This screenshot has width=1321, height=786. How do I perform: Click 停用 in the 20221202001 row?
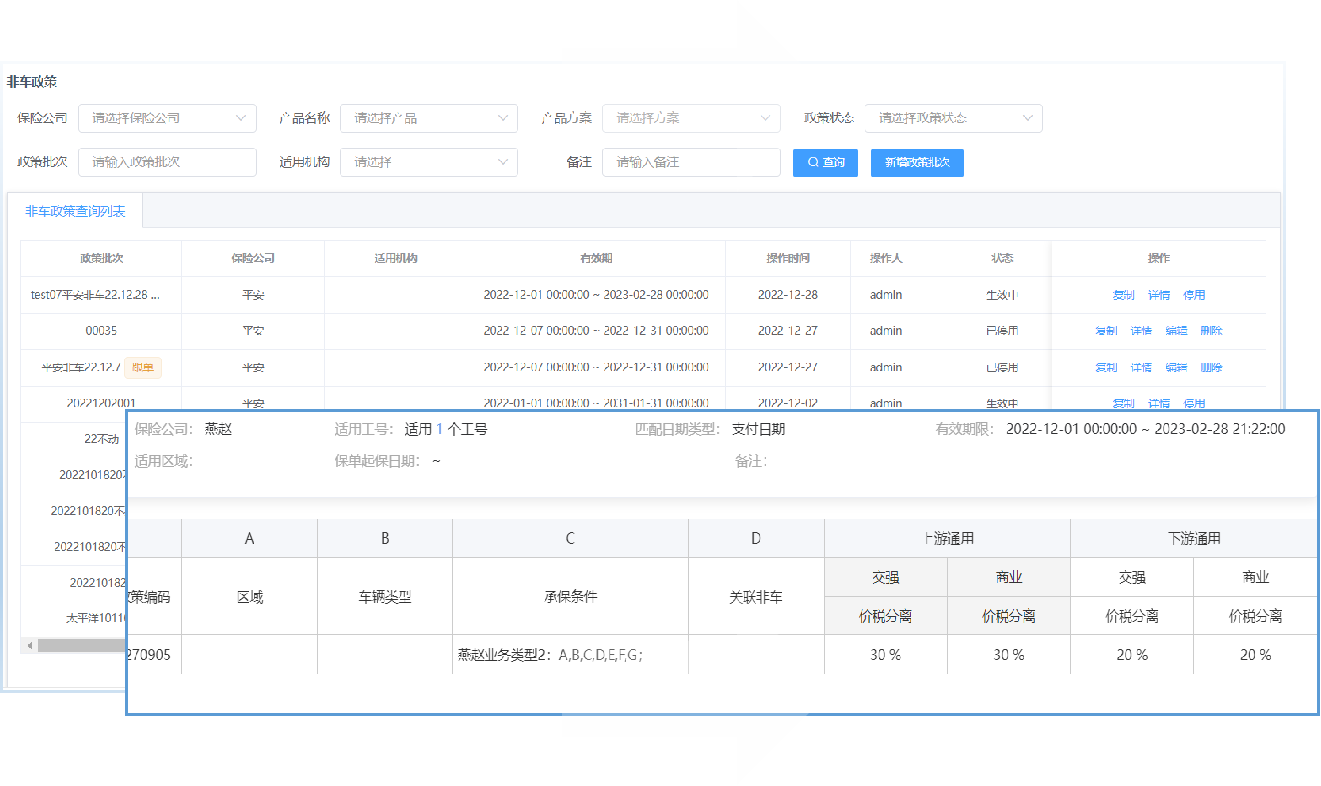pyautogui.click(x=1194, y=403)
